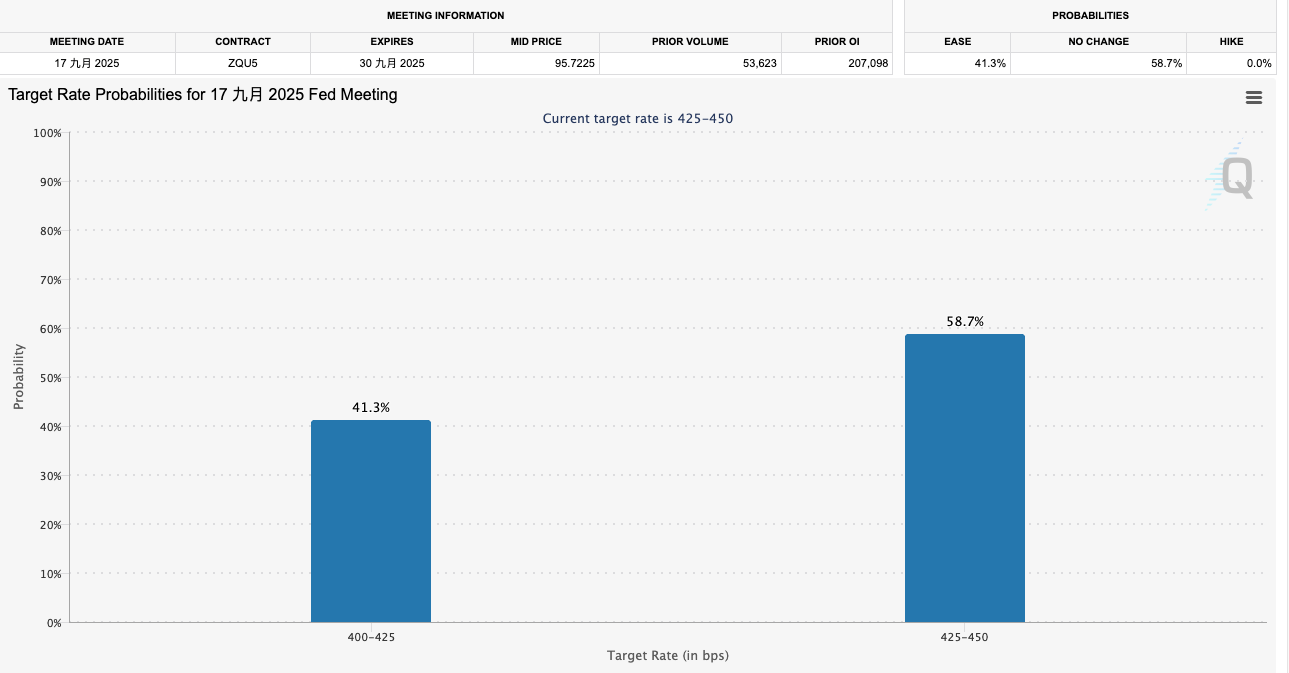Click the PRIOR VOLUME column header
The image size is (1289, 673).
pos(690,42)
